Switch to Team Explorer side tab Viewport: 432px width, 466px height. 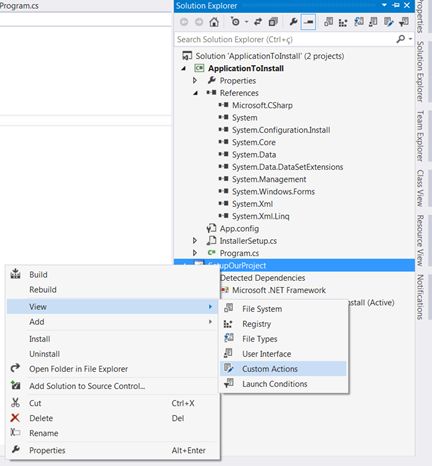click(x=420, y=136)
